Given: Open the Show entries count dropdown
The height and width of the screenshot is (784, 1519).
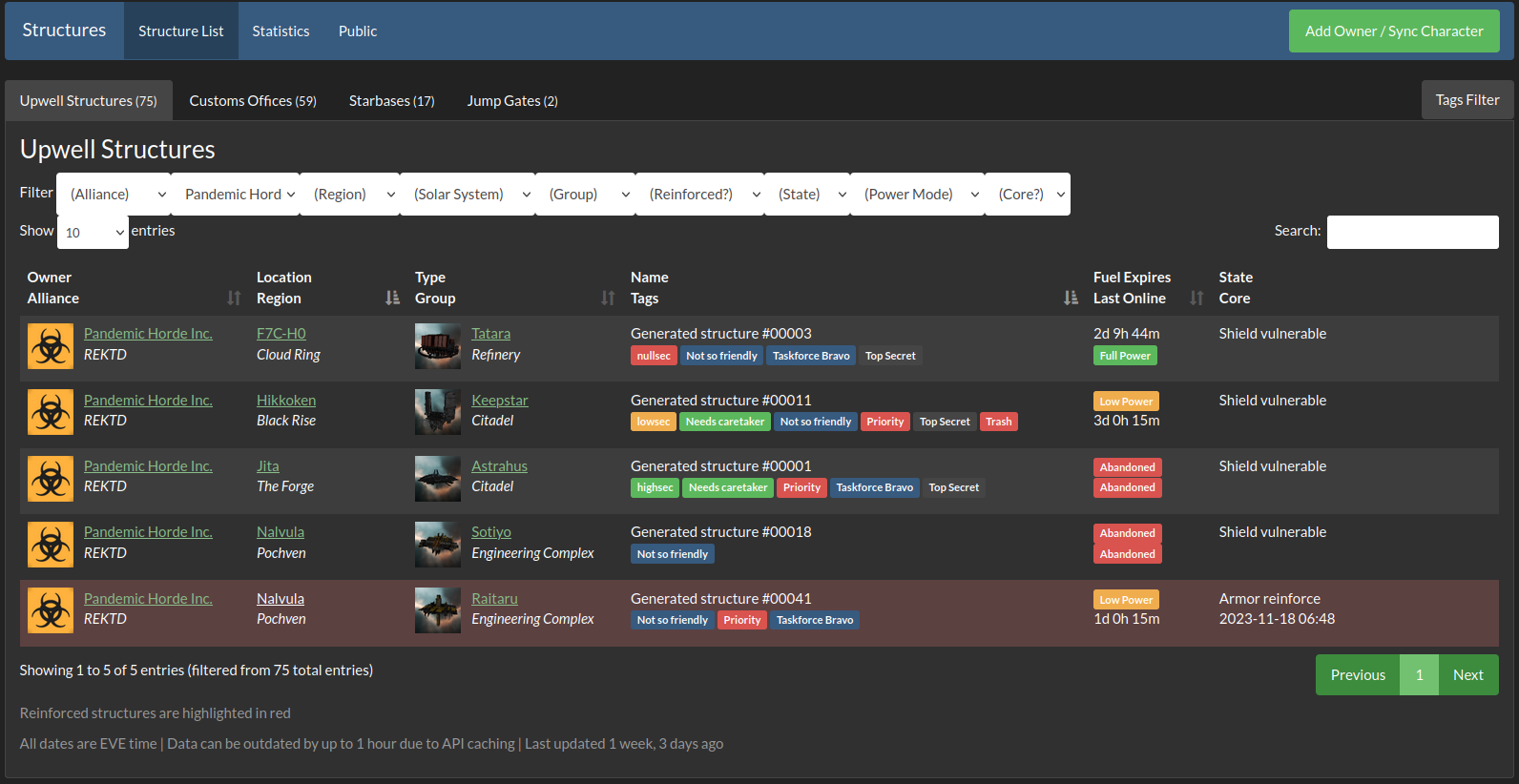Looking at the screenshot, I should (93, 233).
